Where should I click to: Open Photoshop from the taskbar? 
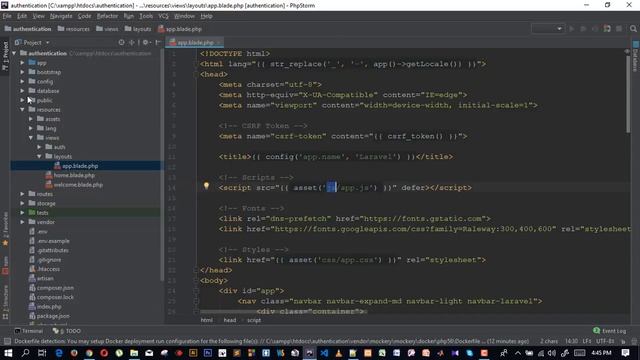208,353
